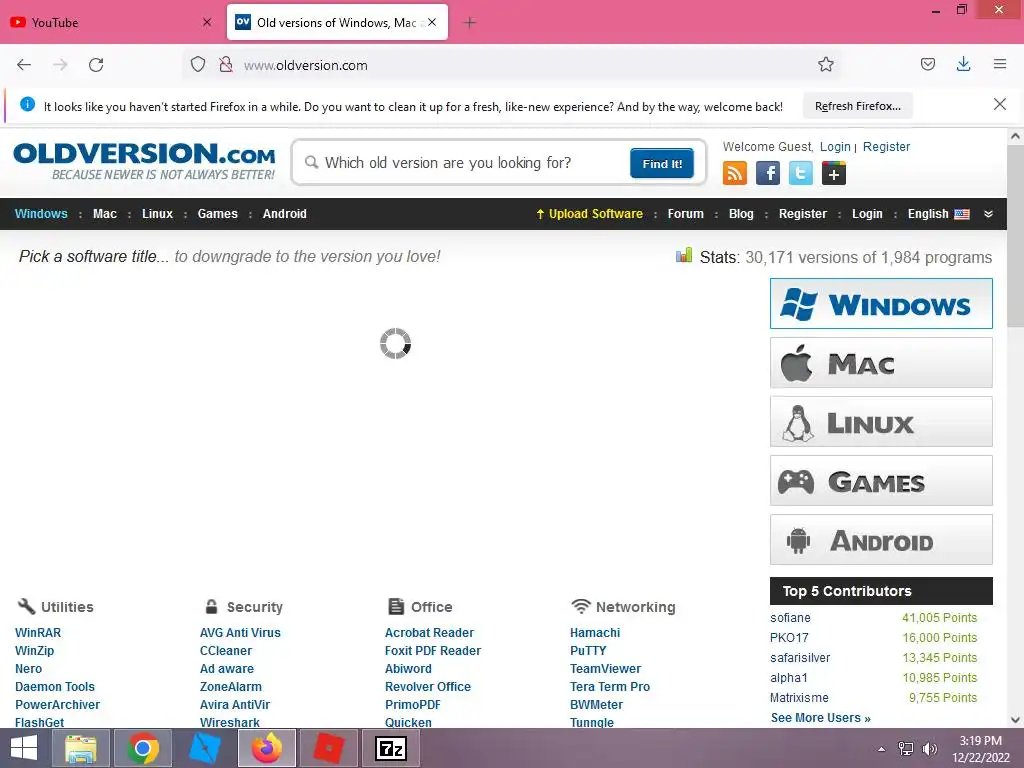Click Upload Software in the nav bar
Viewport: 1024px width, 768px height.
tap(589, 214)
